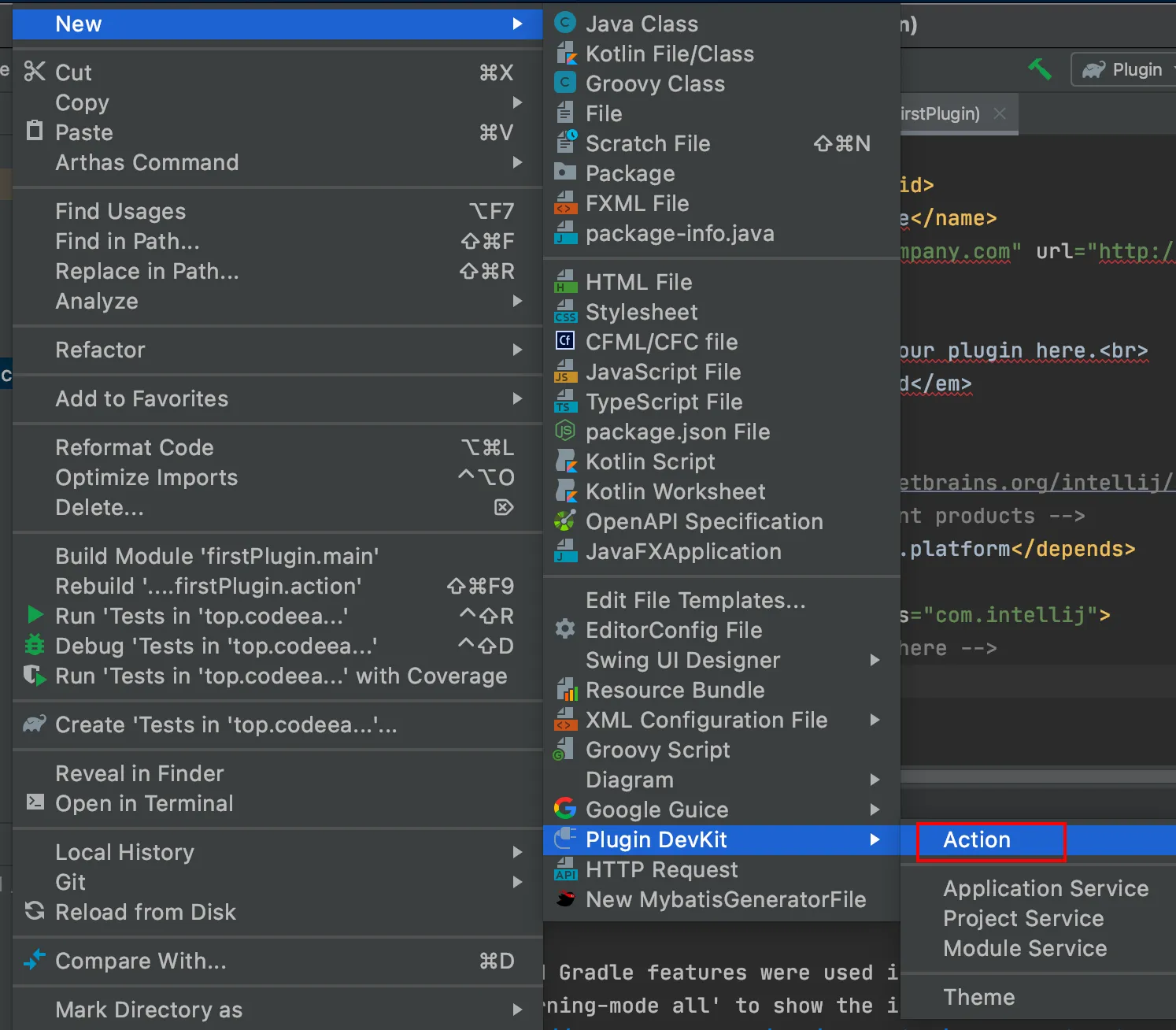The image size is (1176, 1030).
Task: Choose Reformat Code menu entry
Action: 278,447
